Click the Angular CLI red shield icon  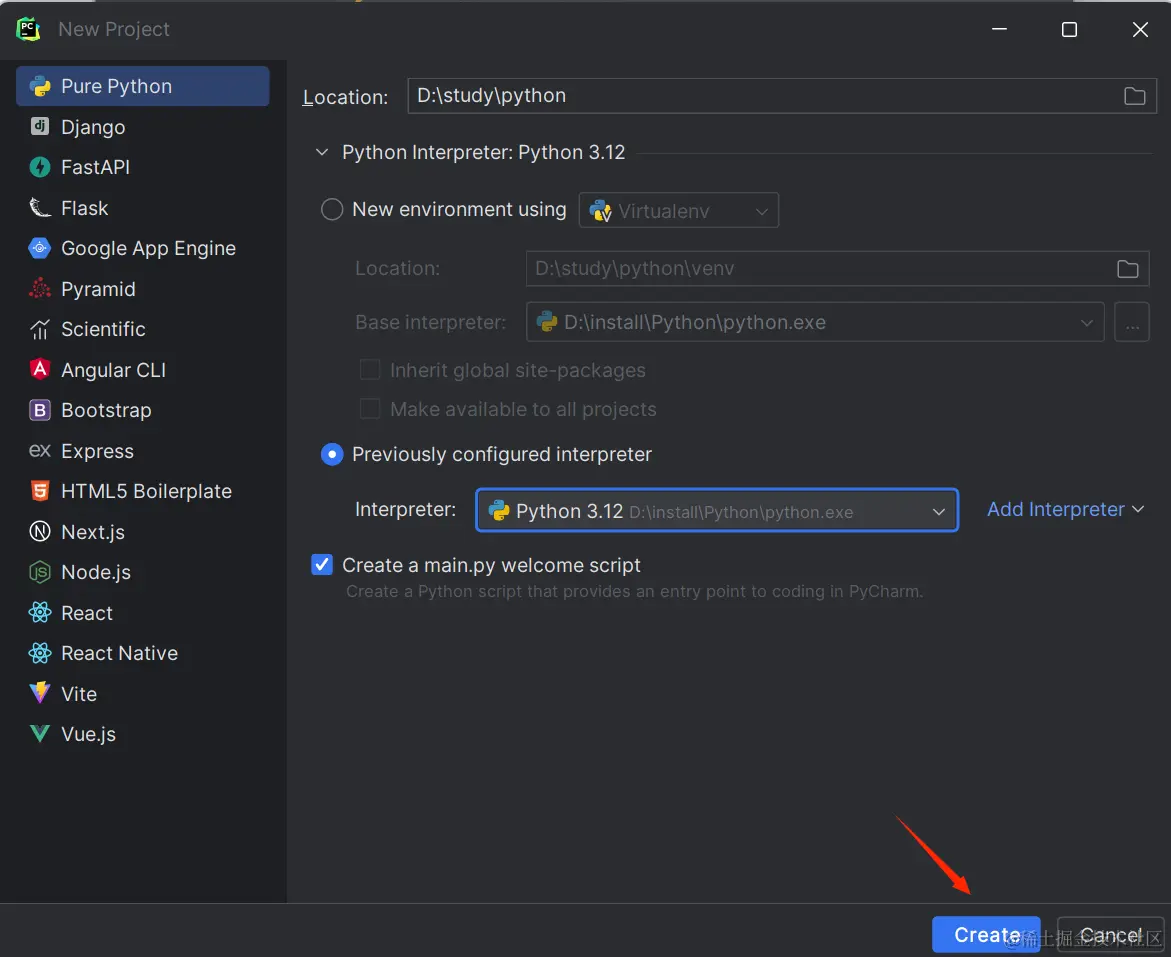40,369
